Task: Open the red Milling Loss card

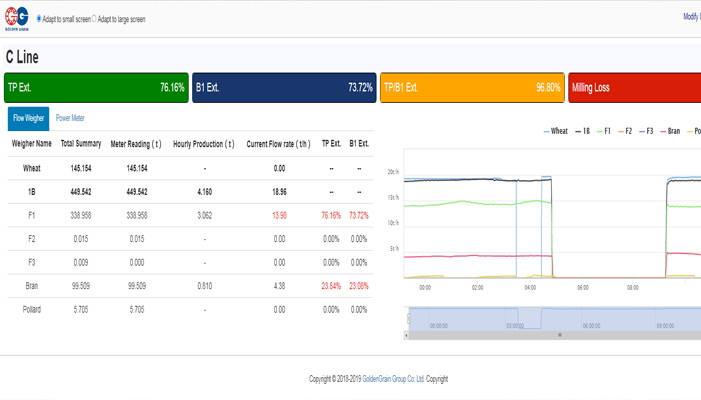Action: [x=635, y=88]
